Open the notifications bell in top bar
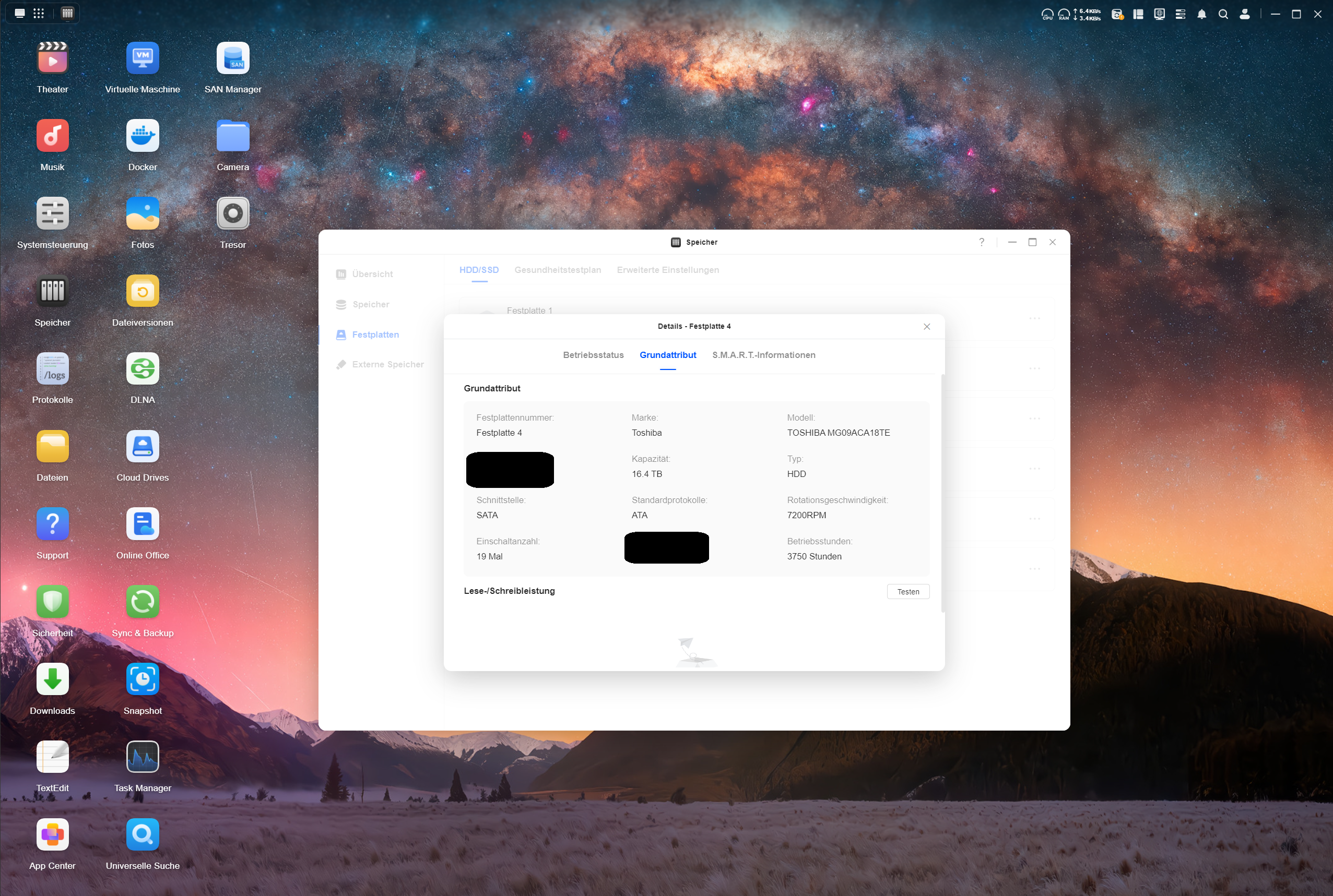This screenshot has height=896, width=1333. coord(1201,14)
